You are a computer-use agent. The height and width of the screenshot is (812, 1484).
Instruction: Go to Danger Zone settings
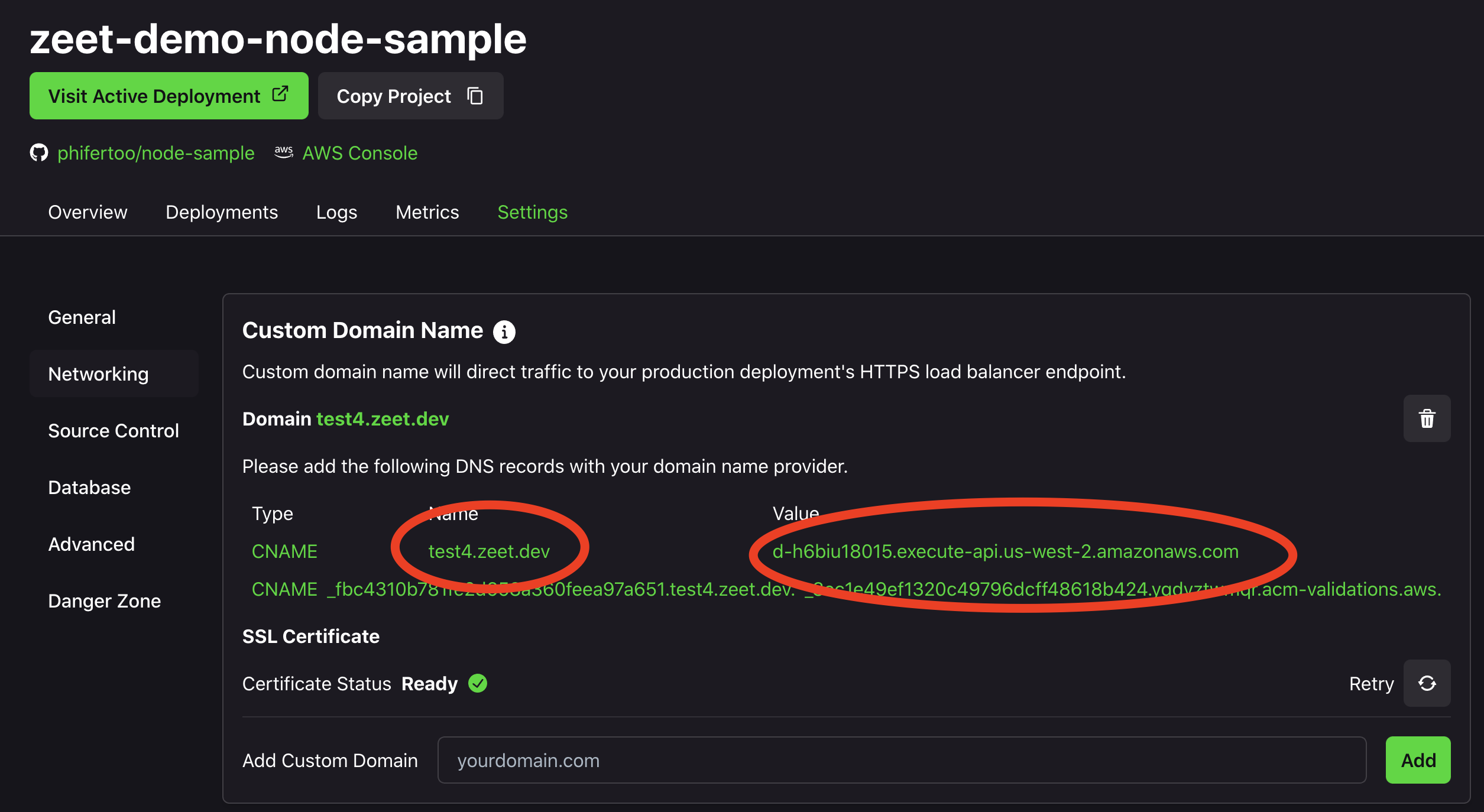[x=105, y=601]
